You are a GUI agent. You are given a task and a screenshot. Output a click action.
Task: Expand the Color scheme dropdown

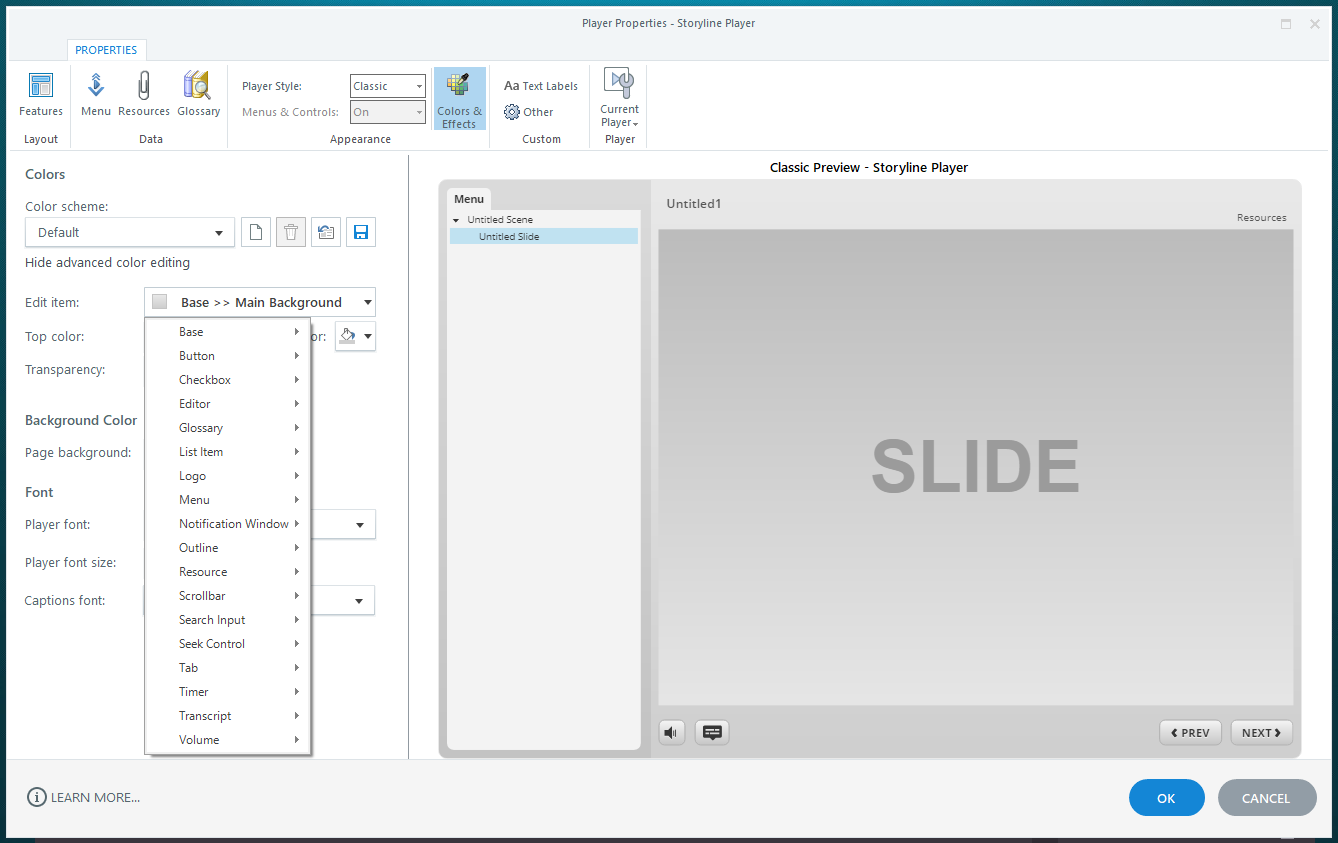click(x=130, y=232)
